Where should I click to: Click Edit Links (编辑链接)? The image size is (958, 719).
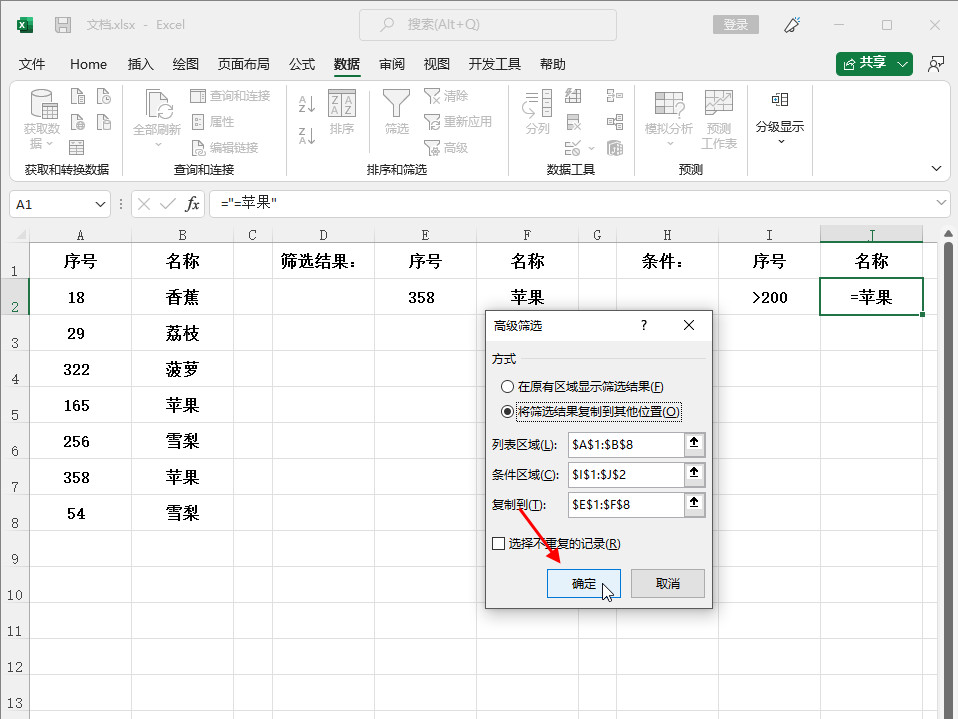[x=225, y=147]
